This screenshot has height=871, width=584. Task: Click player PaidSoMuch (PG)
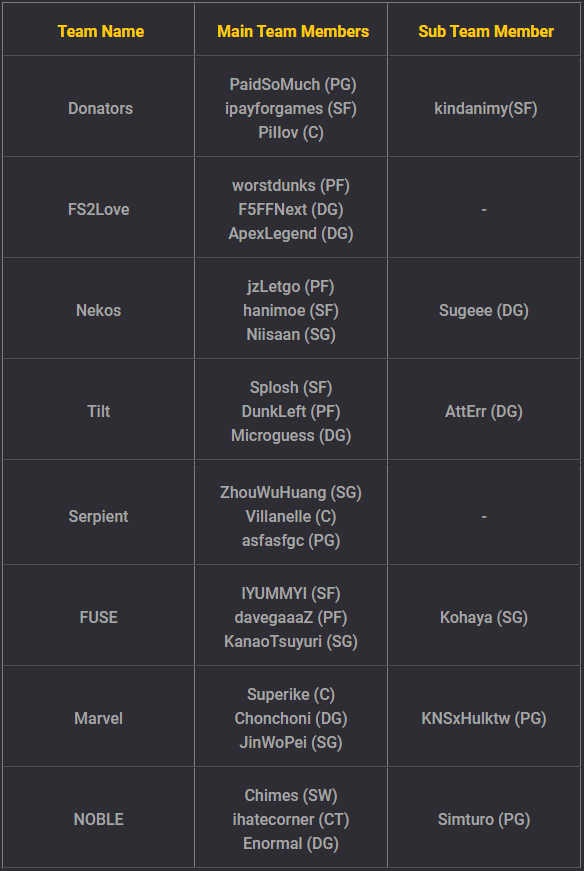[293, 84]
